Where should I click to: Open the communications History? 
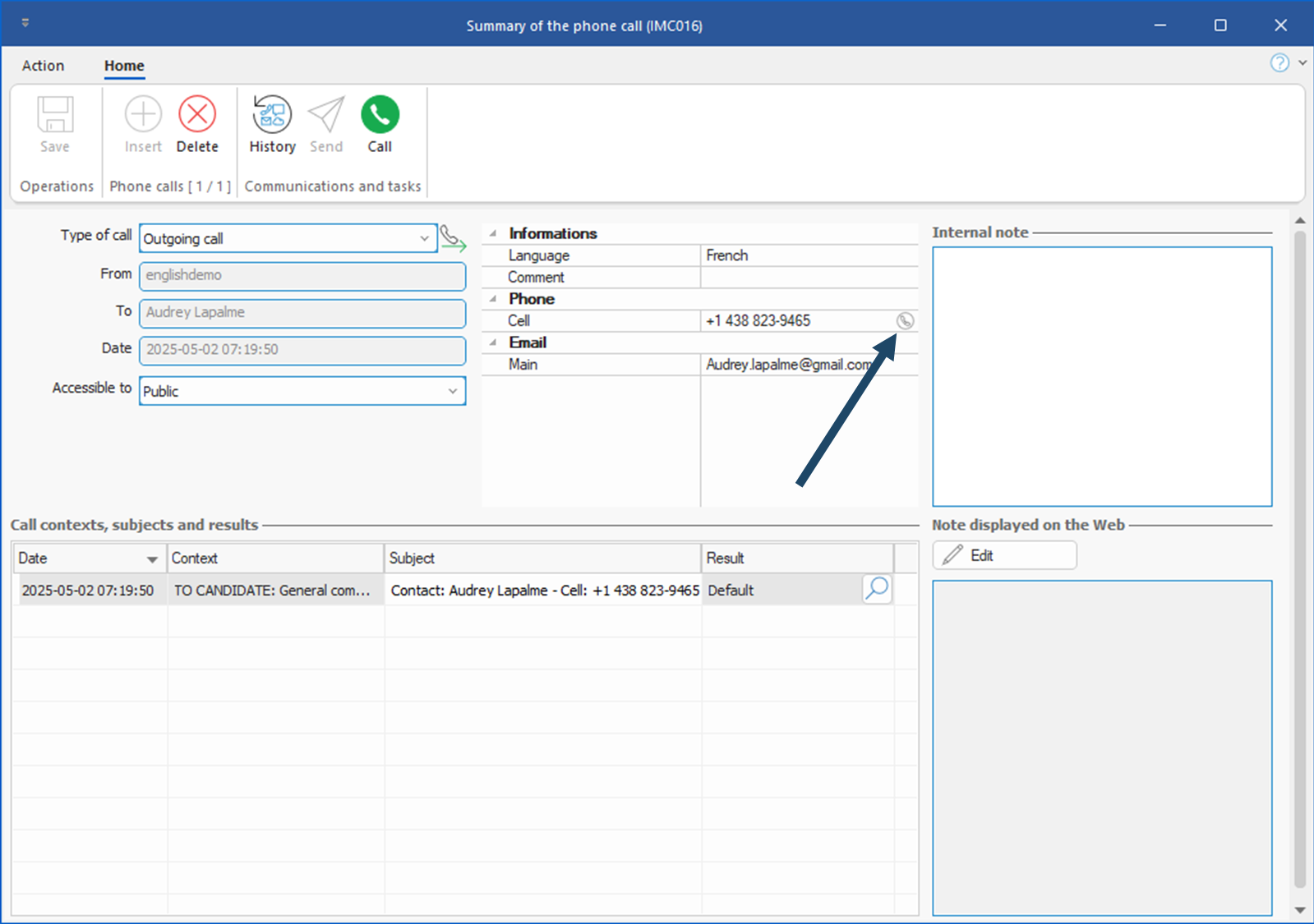[272, 115]
